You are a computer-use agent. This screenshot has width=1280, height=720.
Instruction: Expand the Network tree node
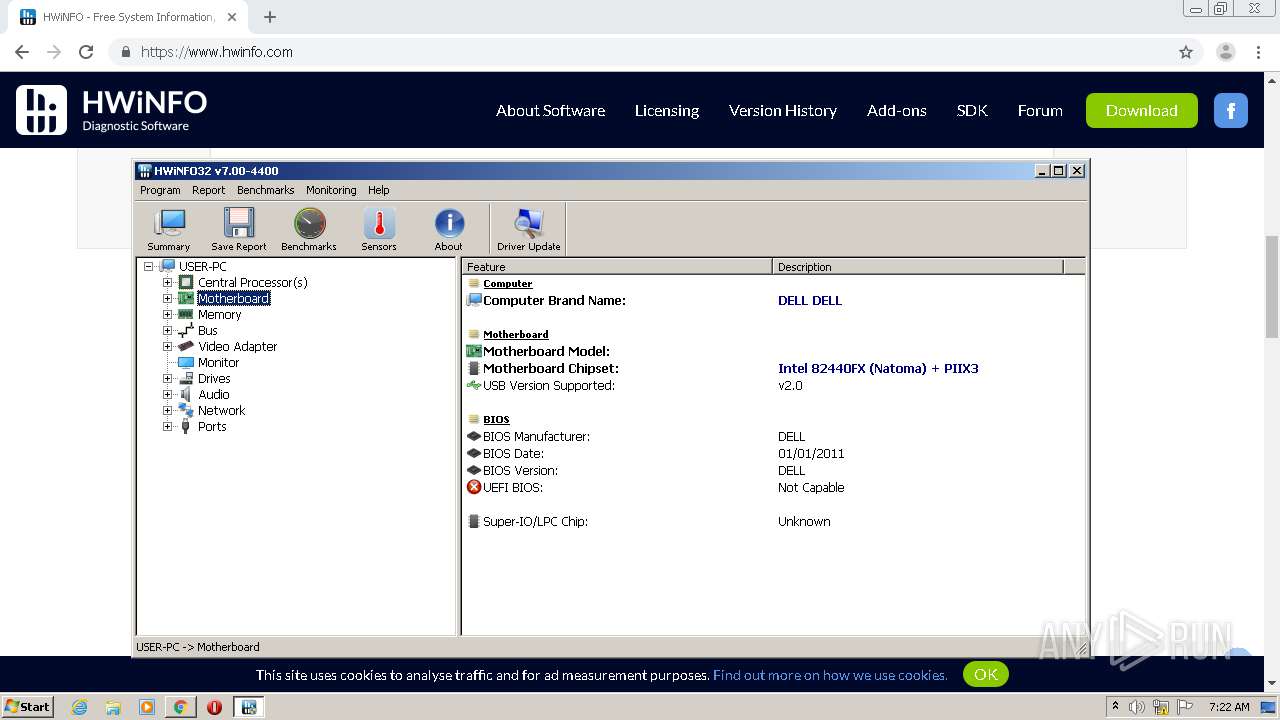click(168, 411)
